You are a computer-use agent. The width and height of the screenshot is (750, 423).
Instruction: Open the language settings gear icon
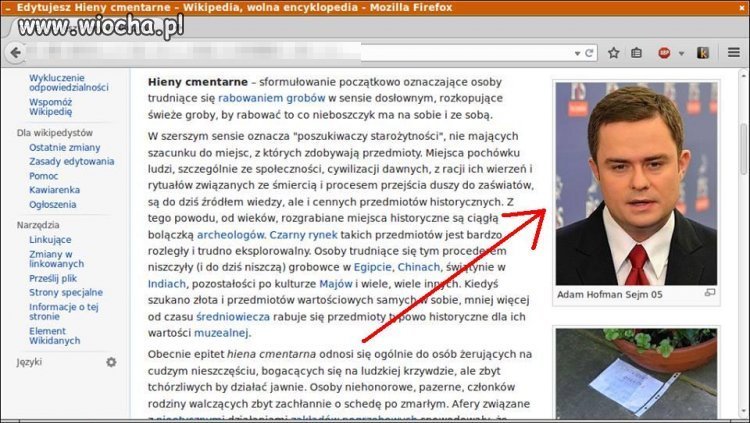coord(111,362)
